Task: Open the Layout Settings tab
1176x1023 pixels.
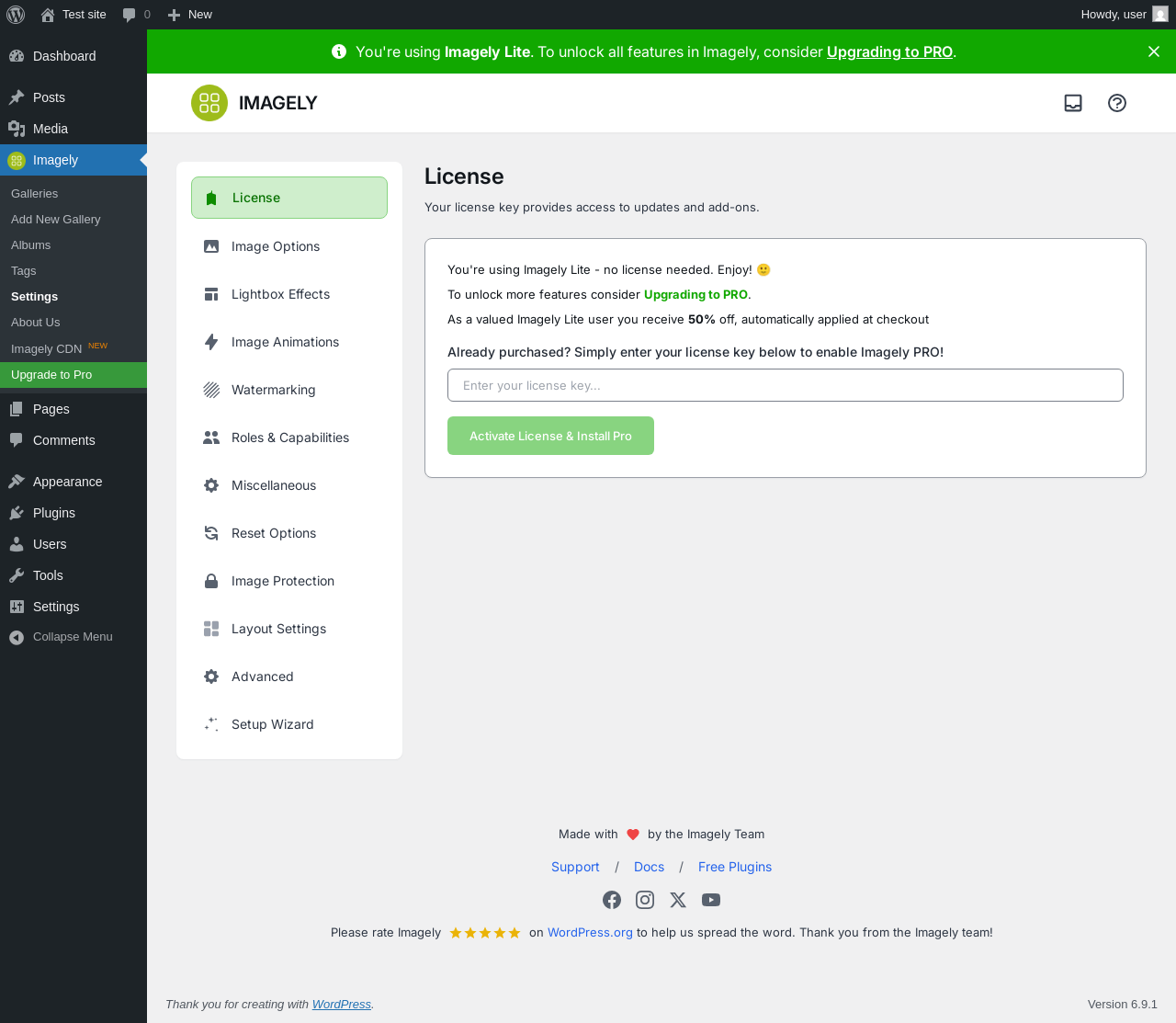Action: click(289, 629)
